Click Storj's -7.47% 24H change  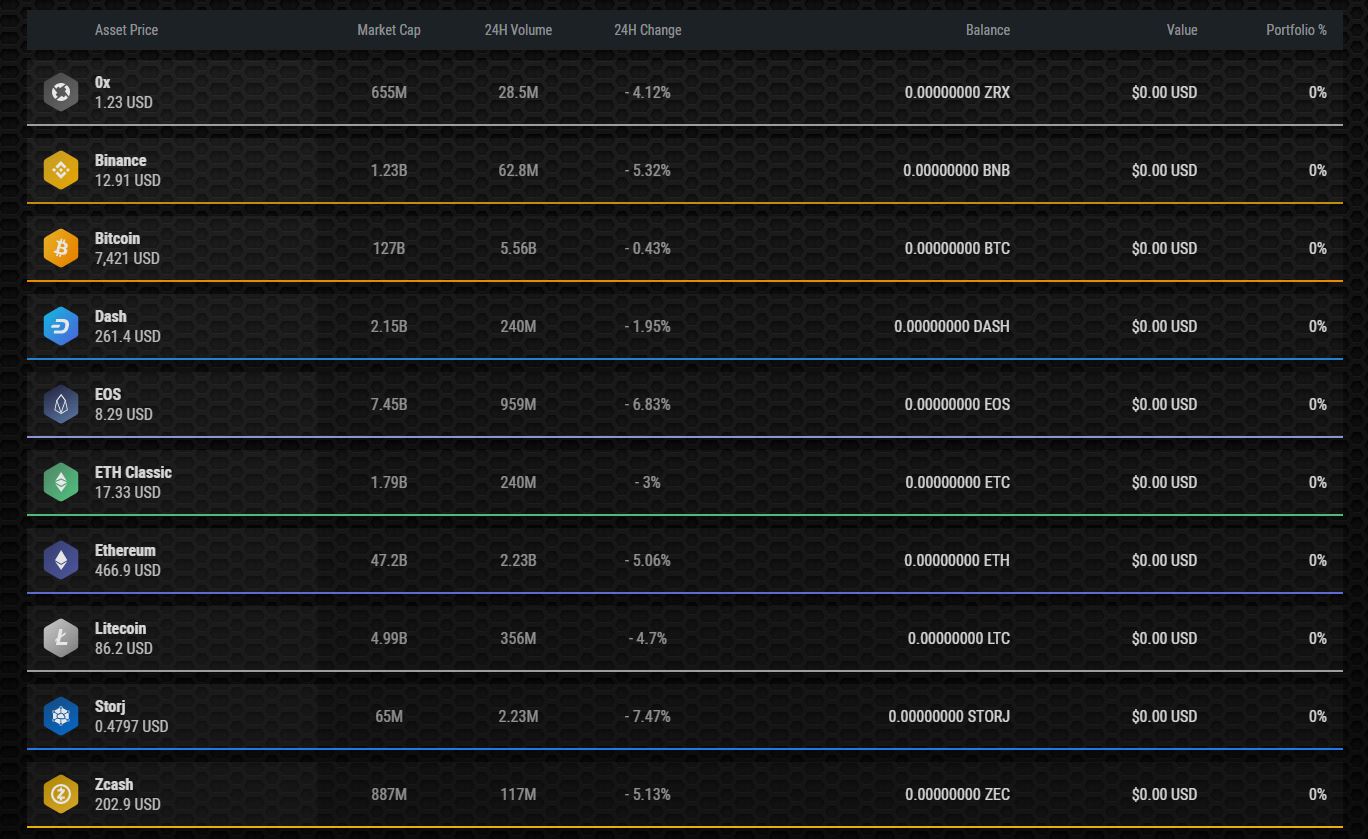648,716
